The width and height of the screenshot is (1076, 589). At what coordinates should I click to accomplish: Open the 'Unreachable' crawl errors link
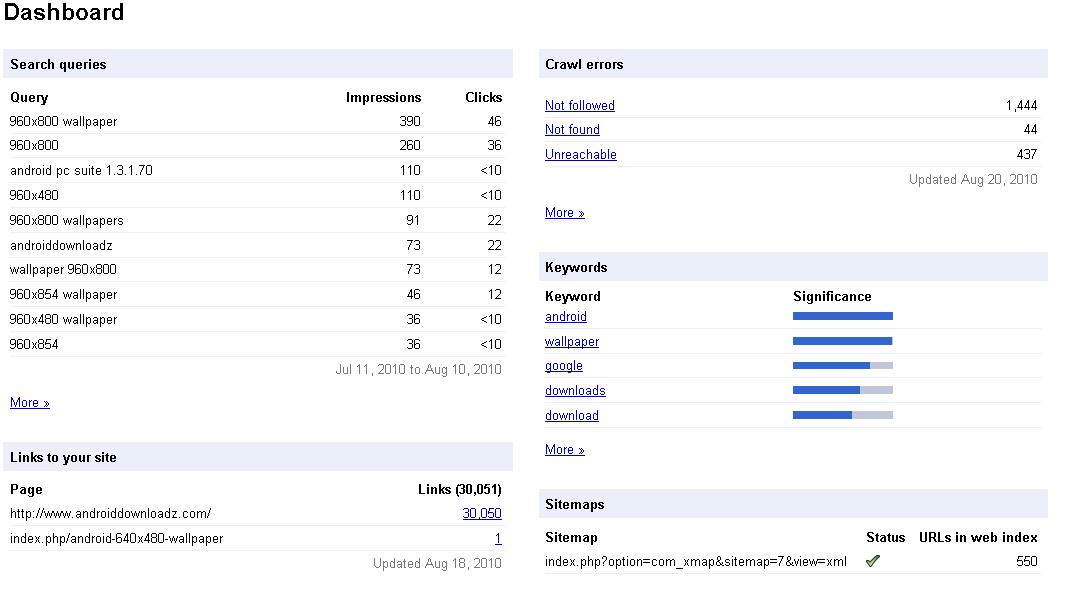(581, 155)
